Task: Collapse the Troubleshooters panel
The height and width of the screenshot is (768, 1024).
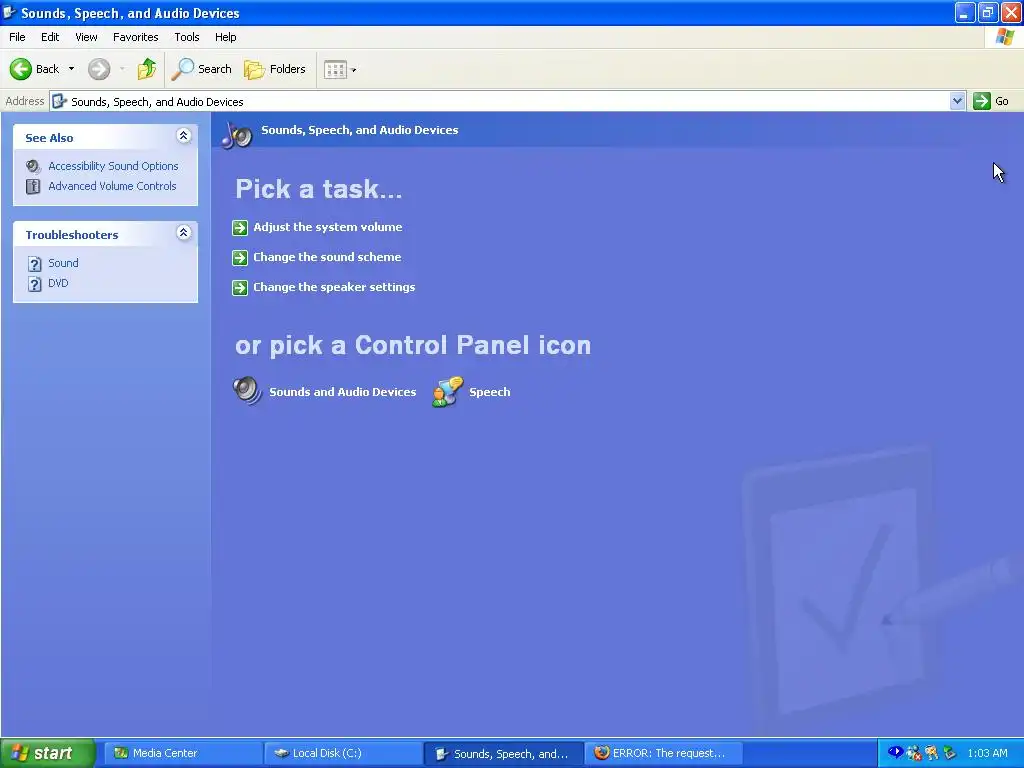Action: click(x=184, y=232)
